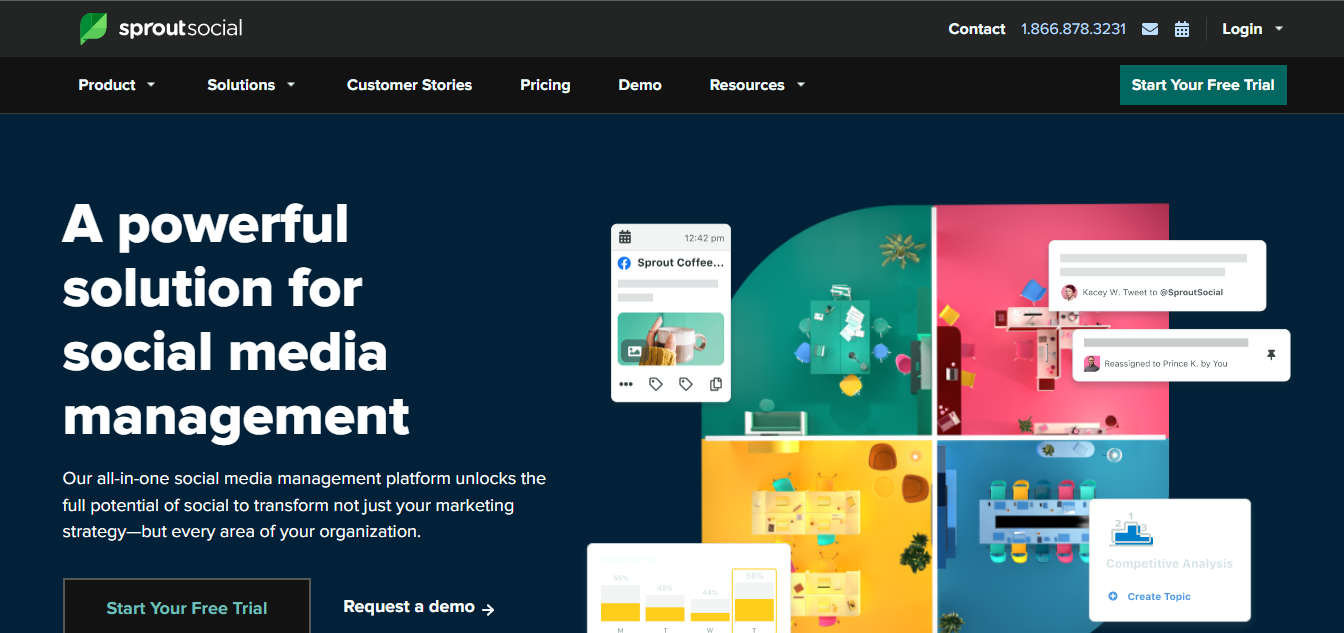This screenshot has height=633, width=1344.
Task: Go to Customer Stories
Action: [x=409, y=85]
